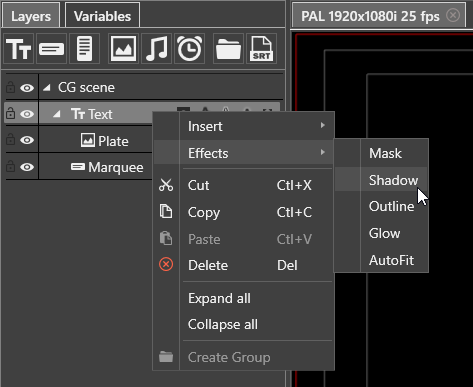The height and width of the screenshot is (387, 473).
Task: Select the PAL 1920x1080i 25 fps tab
Action: tap(370, 16)
